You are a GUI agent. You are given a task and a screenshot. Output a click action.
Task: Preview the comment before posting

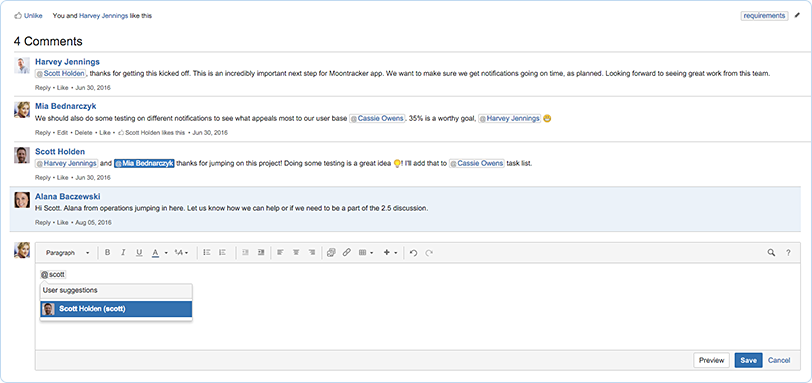pos(711,360)
